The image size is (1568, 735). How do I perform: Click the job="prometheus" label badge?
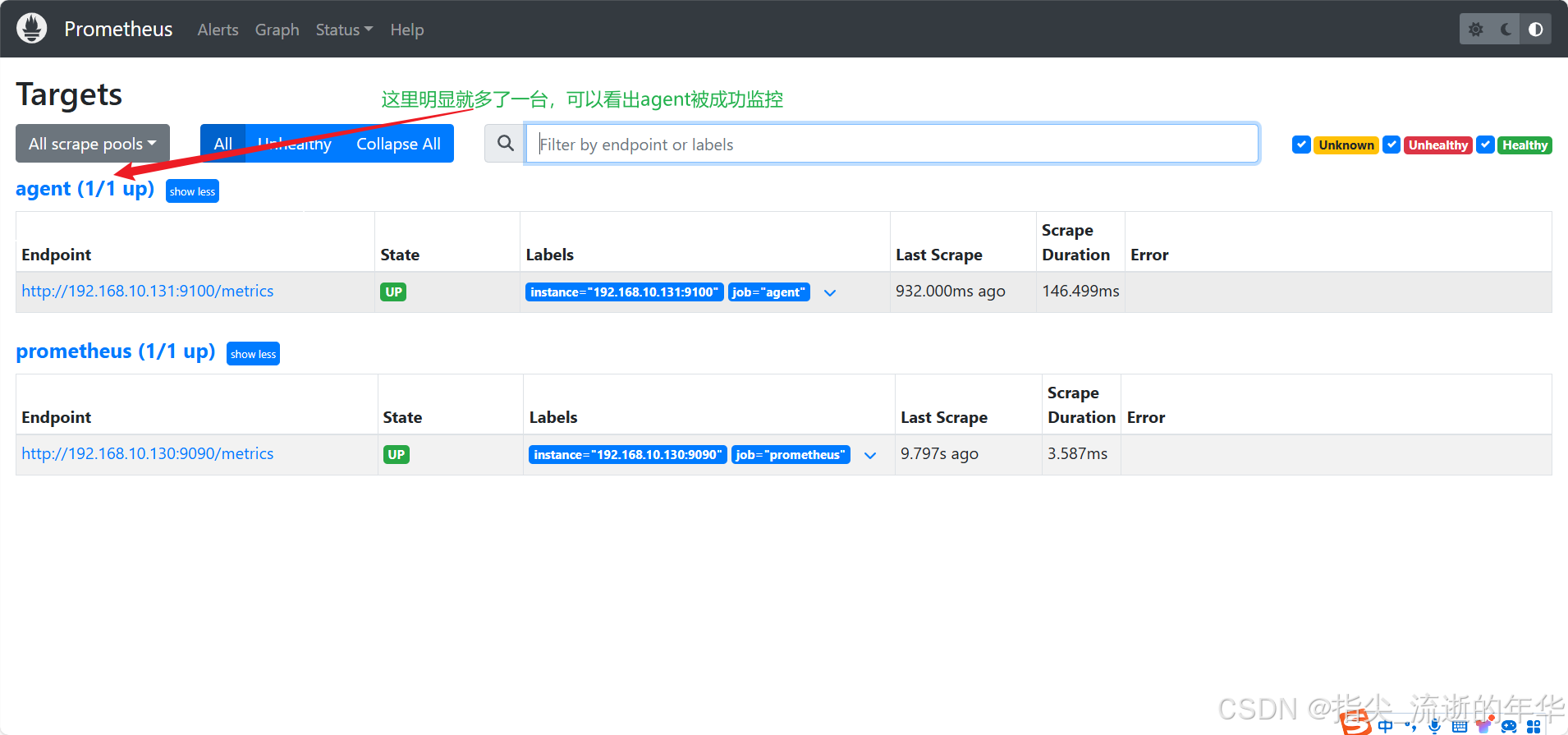click(x=791, y=455)
